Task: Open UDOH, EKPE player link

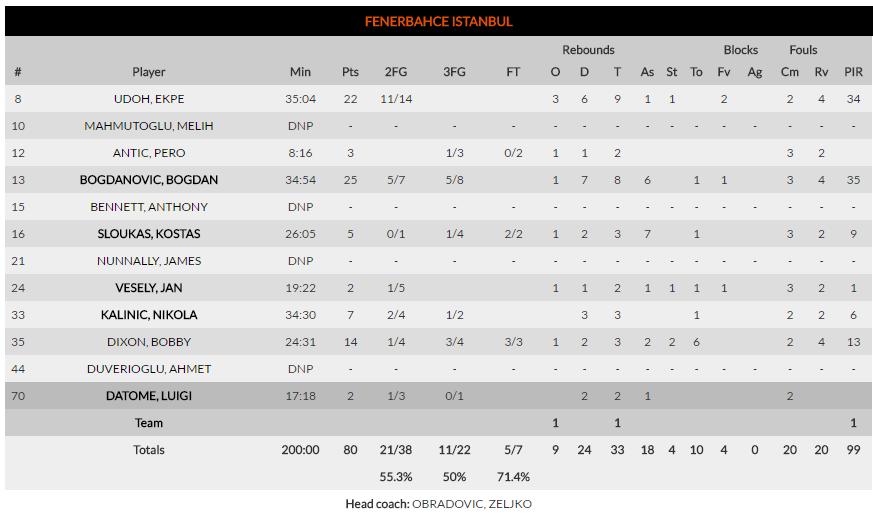Action: coord(149,99)
